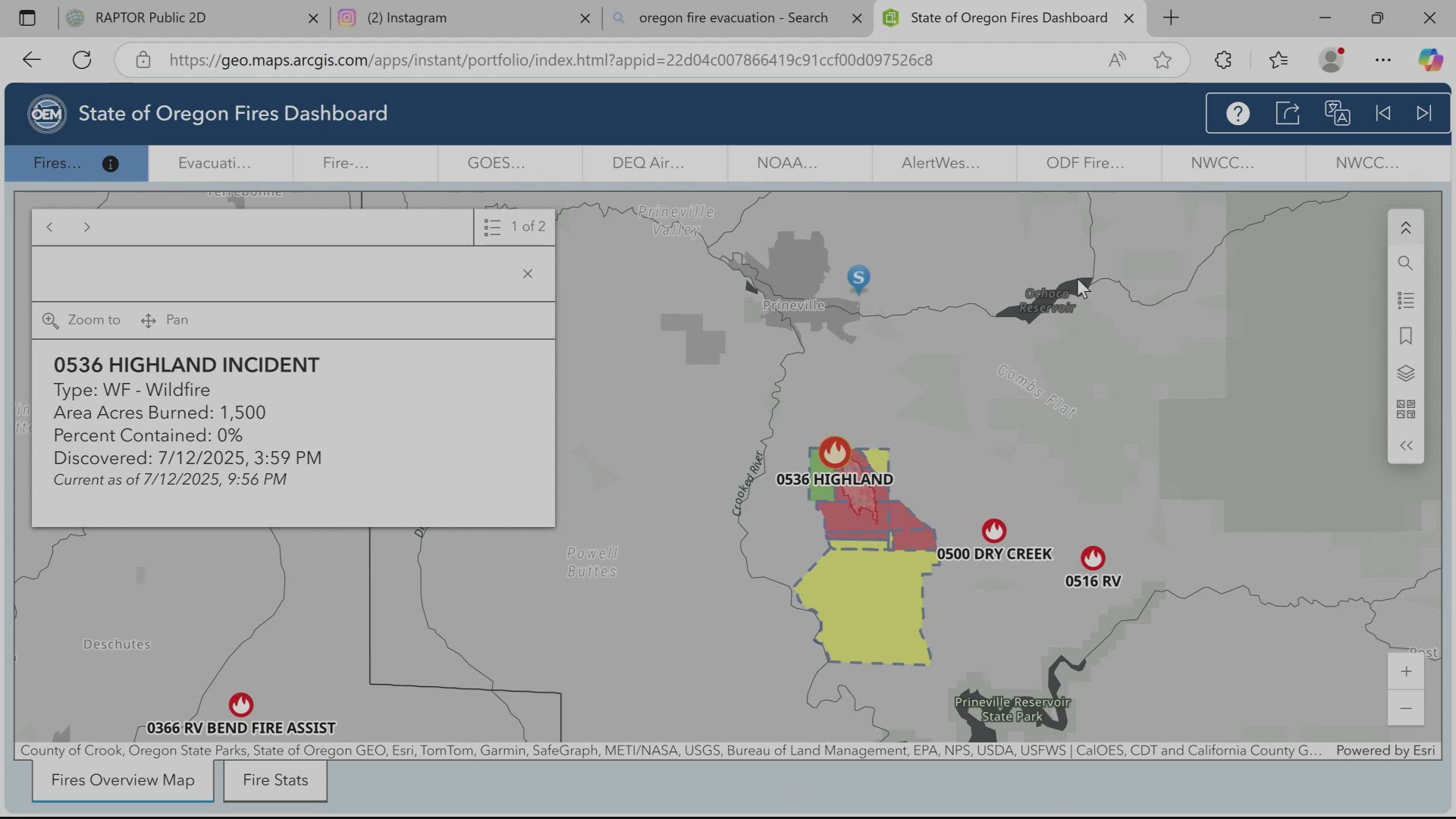Open the map legend list icon
The width and height of the screenshot is (1456, 819).
pos(1405,300)
